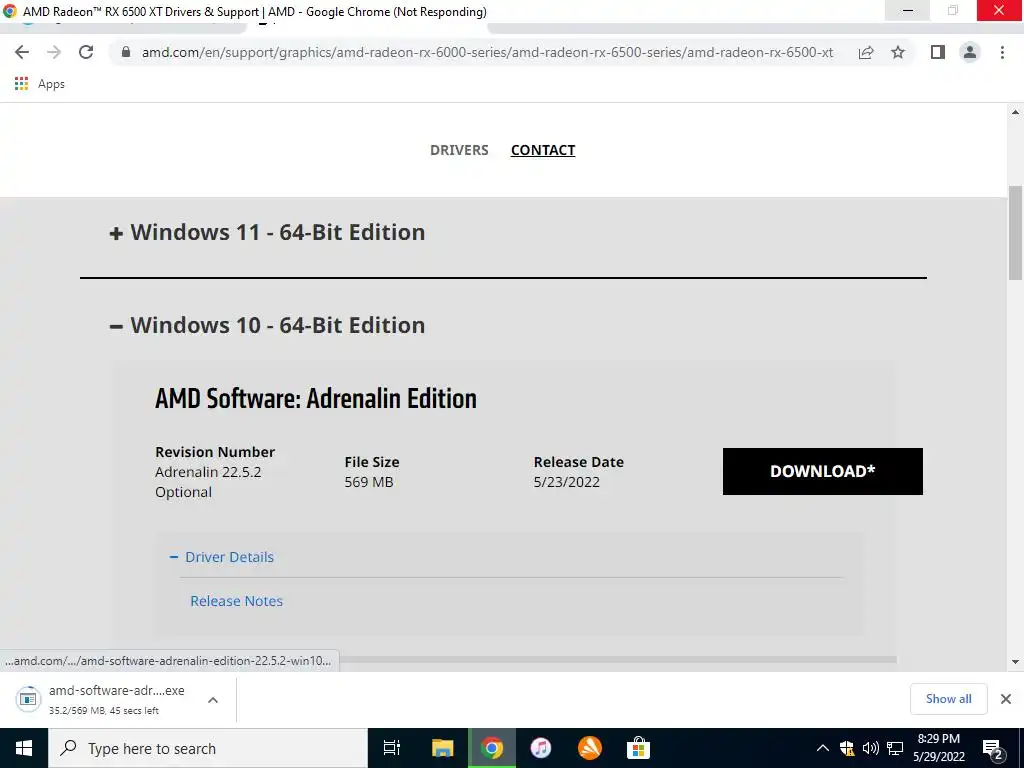Bookmark this page with the star
The image size is (1024, 768).
point(898,52)
